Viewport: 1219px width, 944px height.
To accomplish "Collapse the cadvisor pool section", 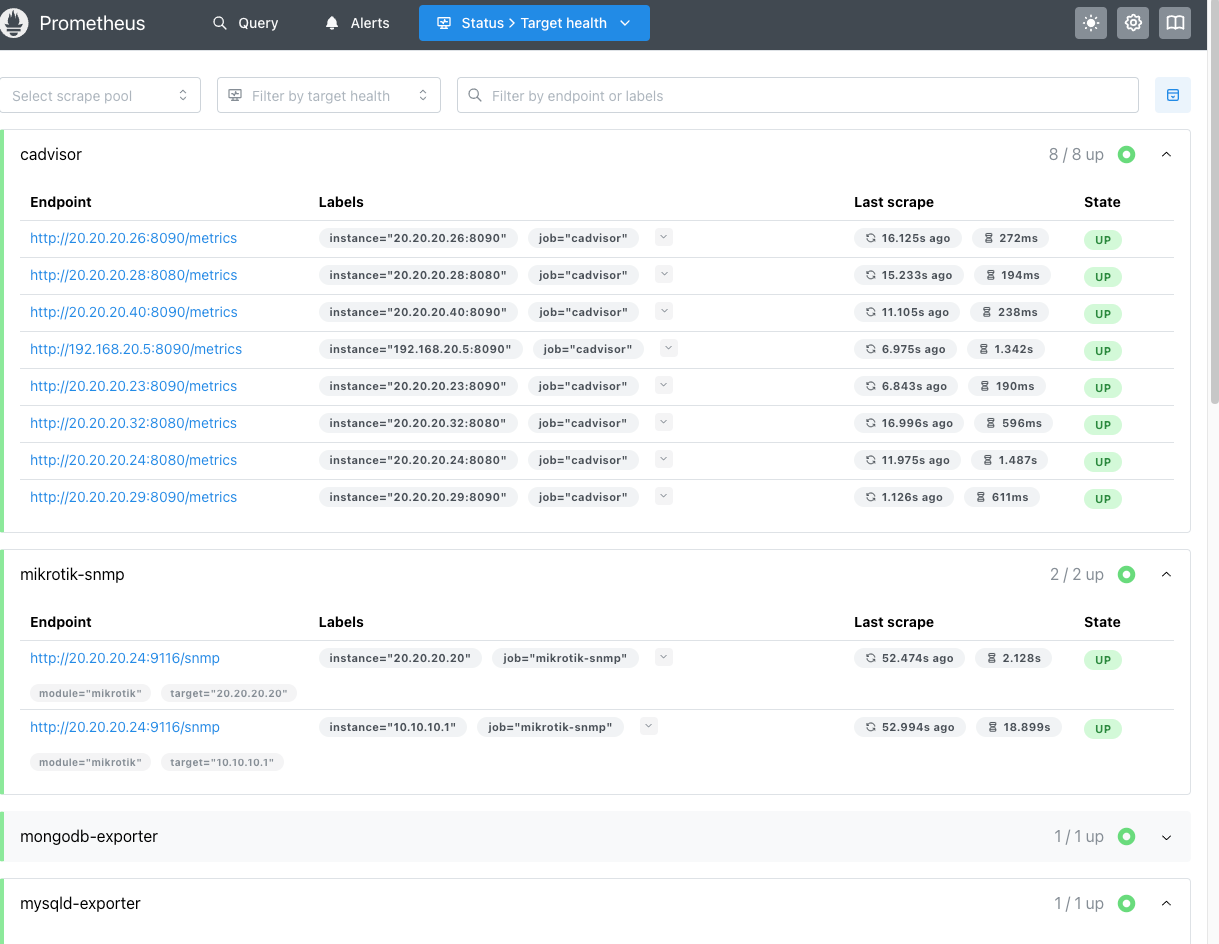I will [1166, 154].
